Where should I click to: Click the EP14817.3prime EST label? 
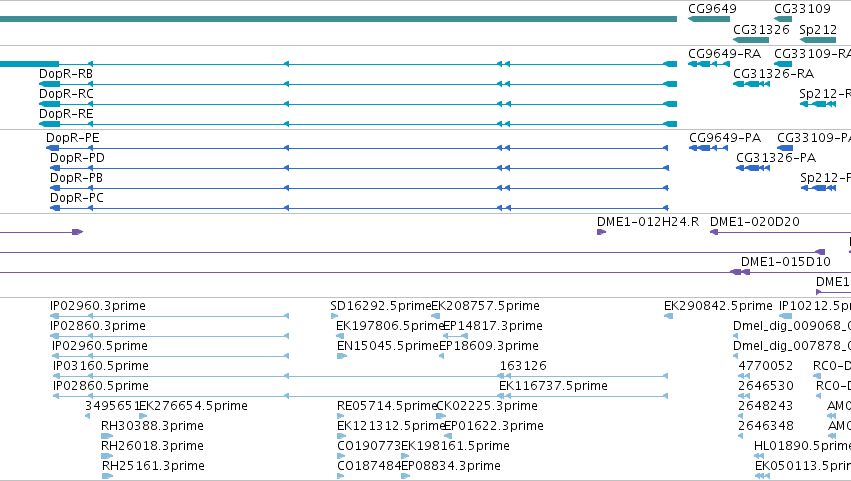tap(493, 326)
